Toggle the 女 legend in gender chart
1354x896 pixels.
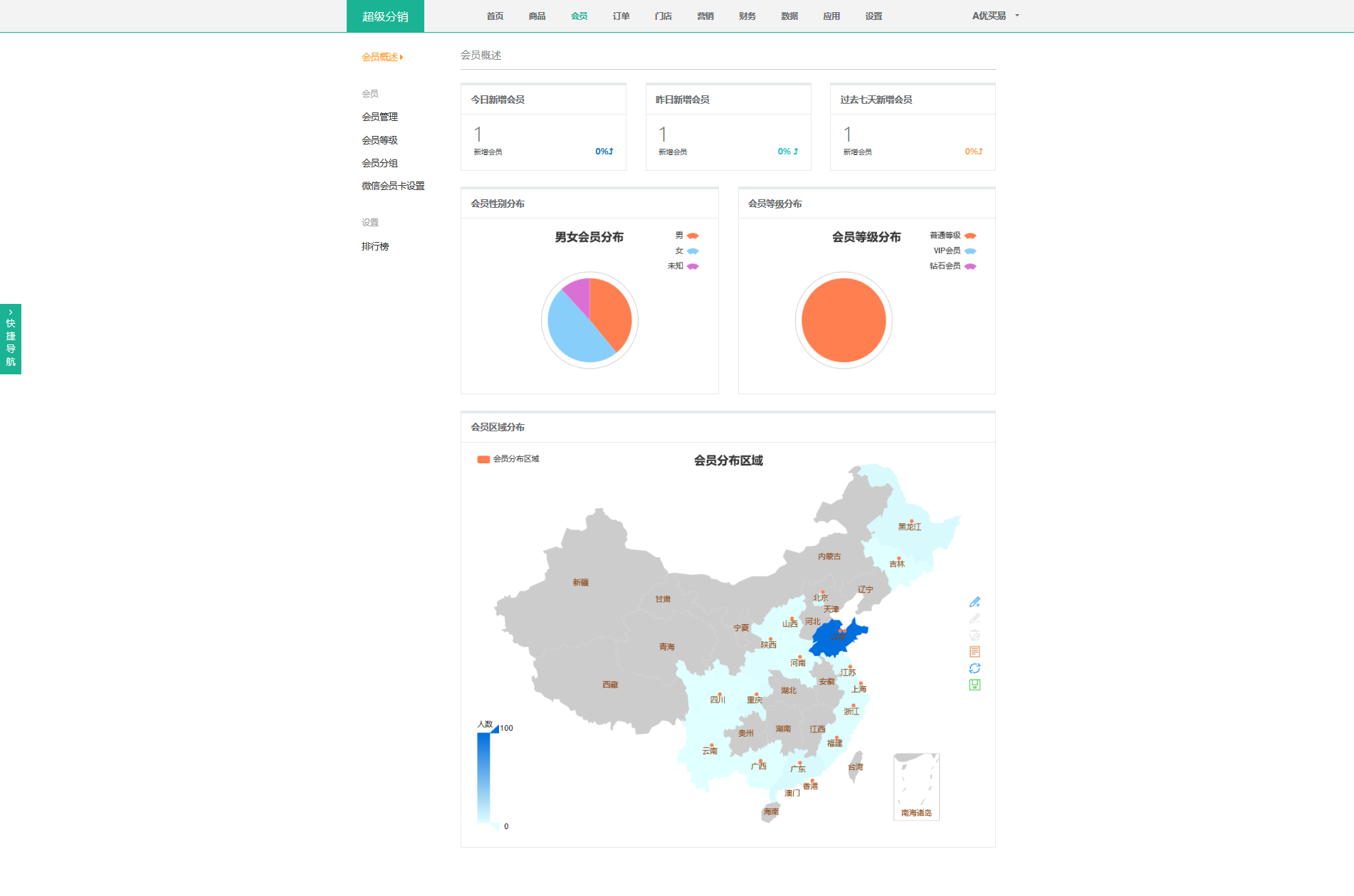coord(687,251)
